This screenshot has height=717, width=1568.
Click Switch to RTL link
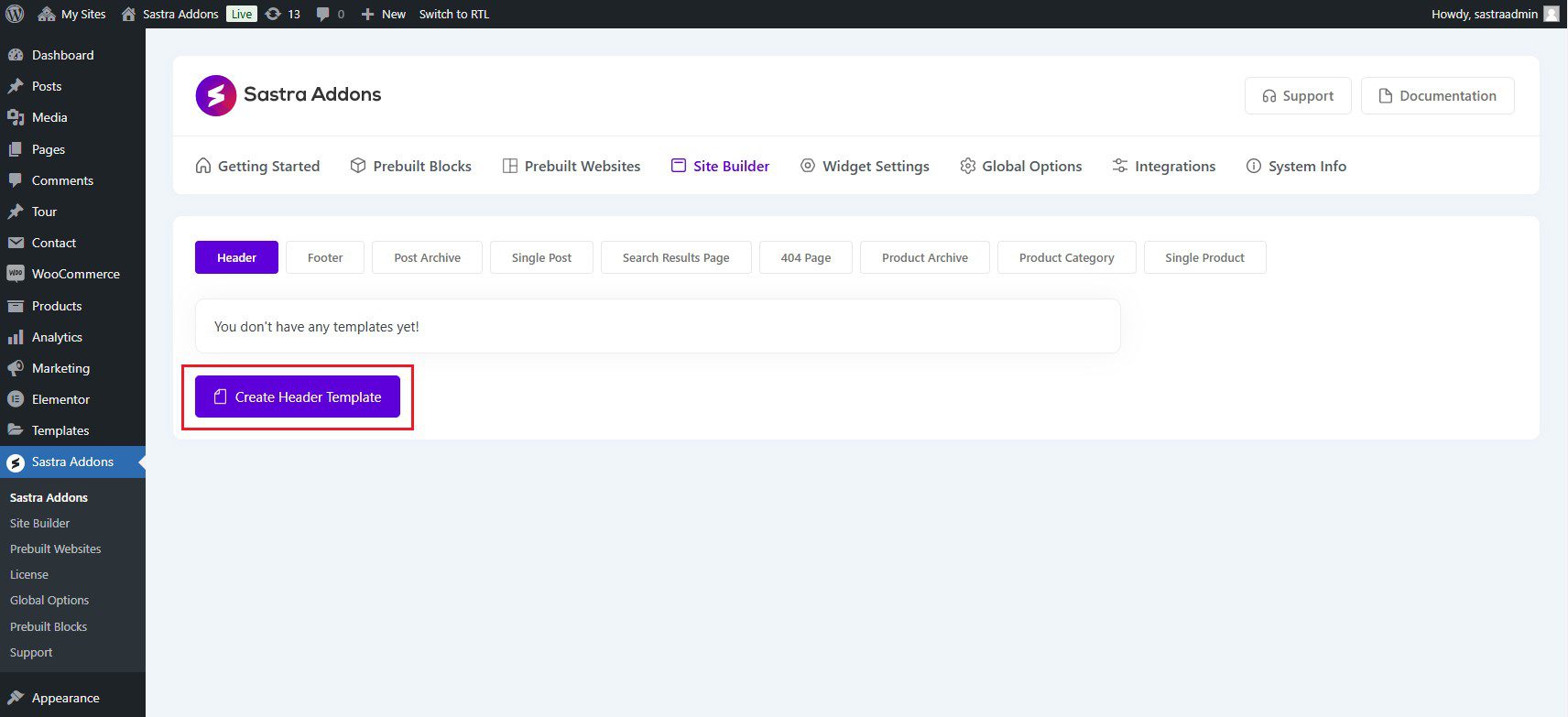click(453, 14)
